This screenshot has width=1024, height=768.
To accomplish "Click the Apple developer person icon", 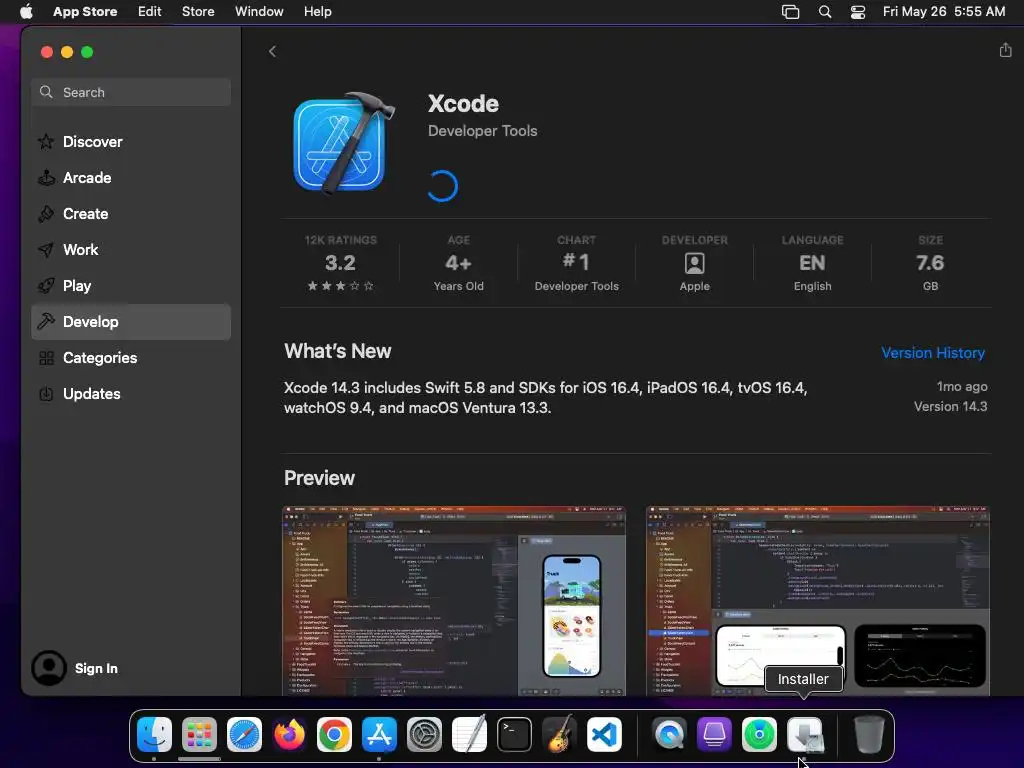I will point(694,263).
